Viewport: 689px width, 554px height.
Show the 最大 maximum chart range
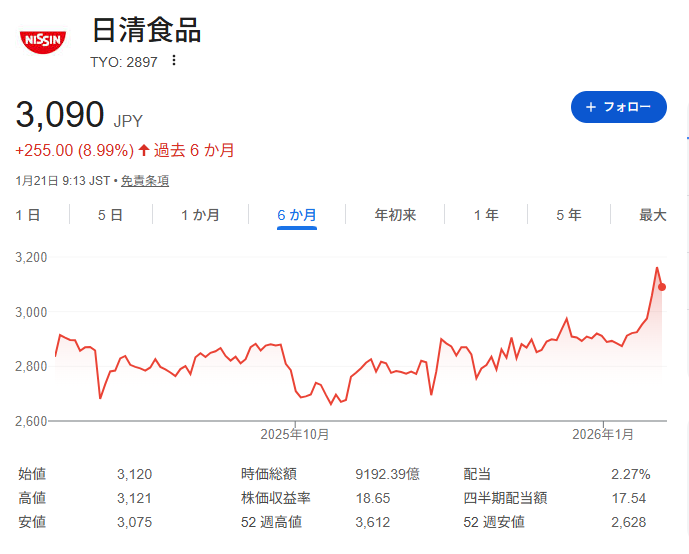click(x=652, y=215)
